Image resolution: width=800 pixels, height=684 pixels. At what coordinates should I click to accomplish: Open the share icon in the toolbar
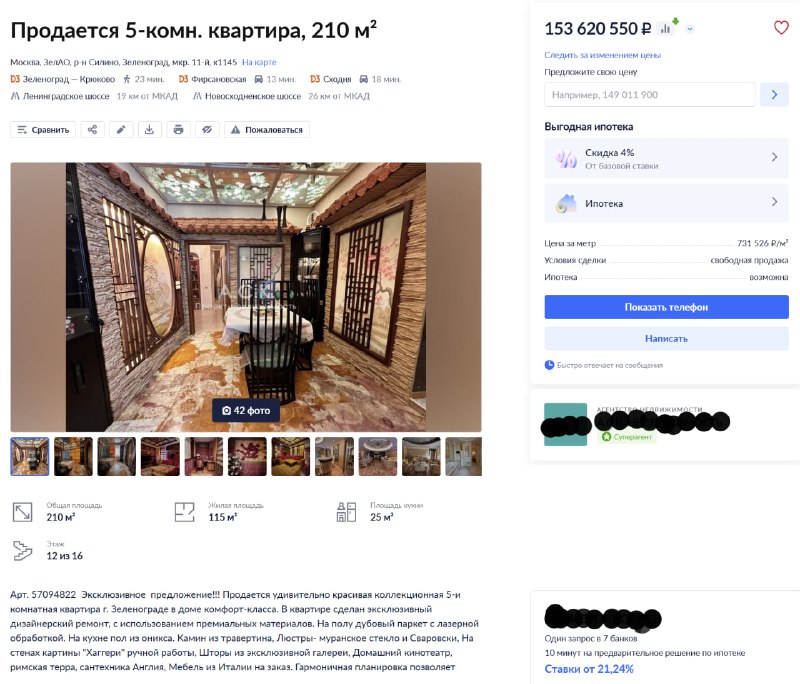pos(92,130)
